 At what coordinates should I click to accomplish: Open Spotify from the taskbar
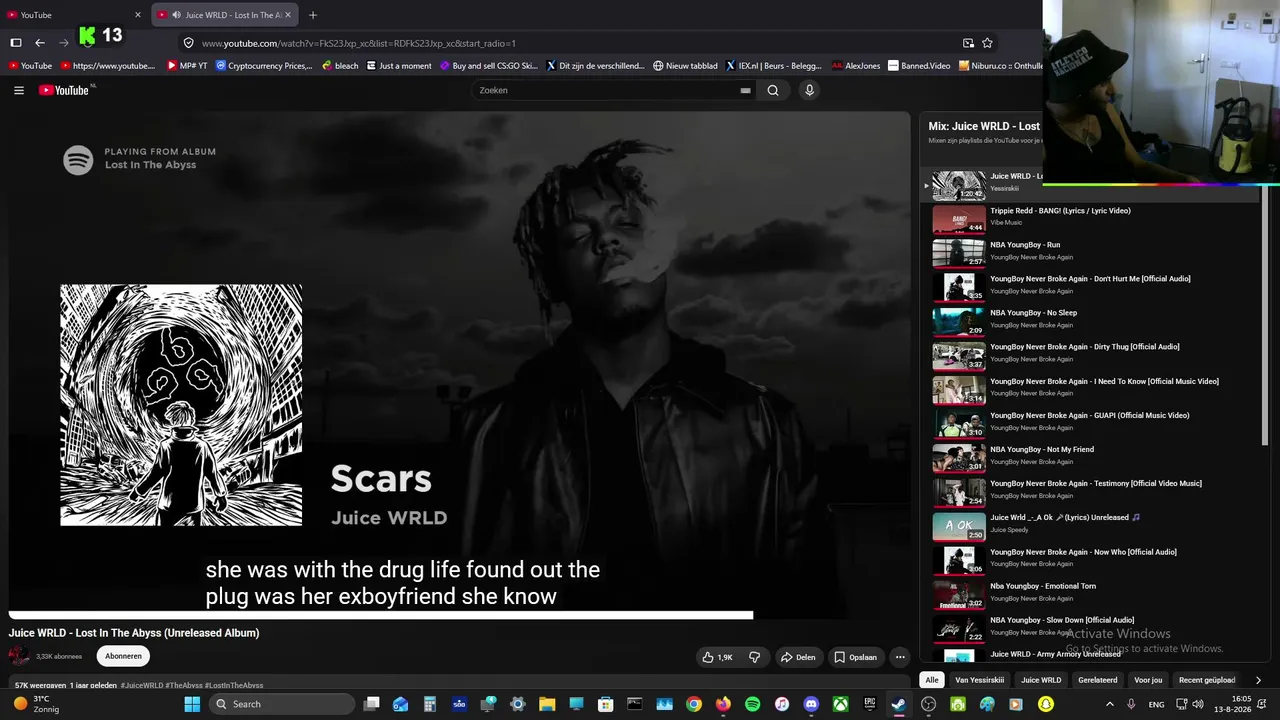(x=752, y=704)
